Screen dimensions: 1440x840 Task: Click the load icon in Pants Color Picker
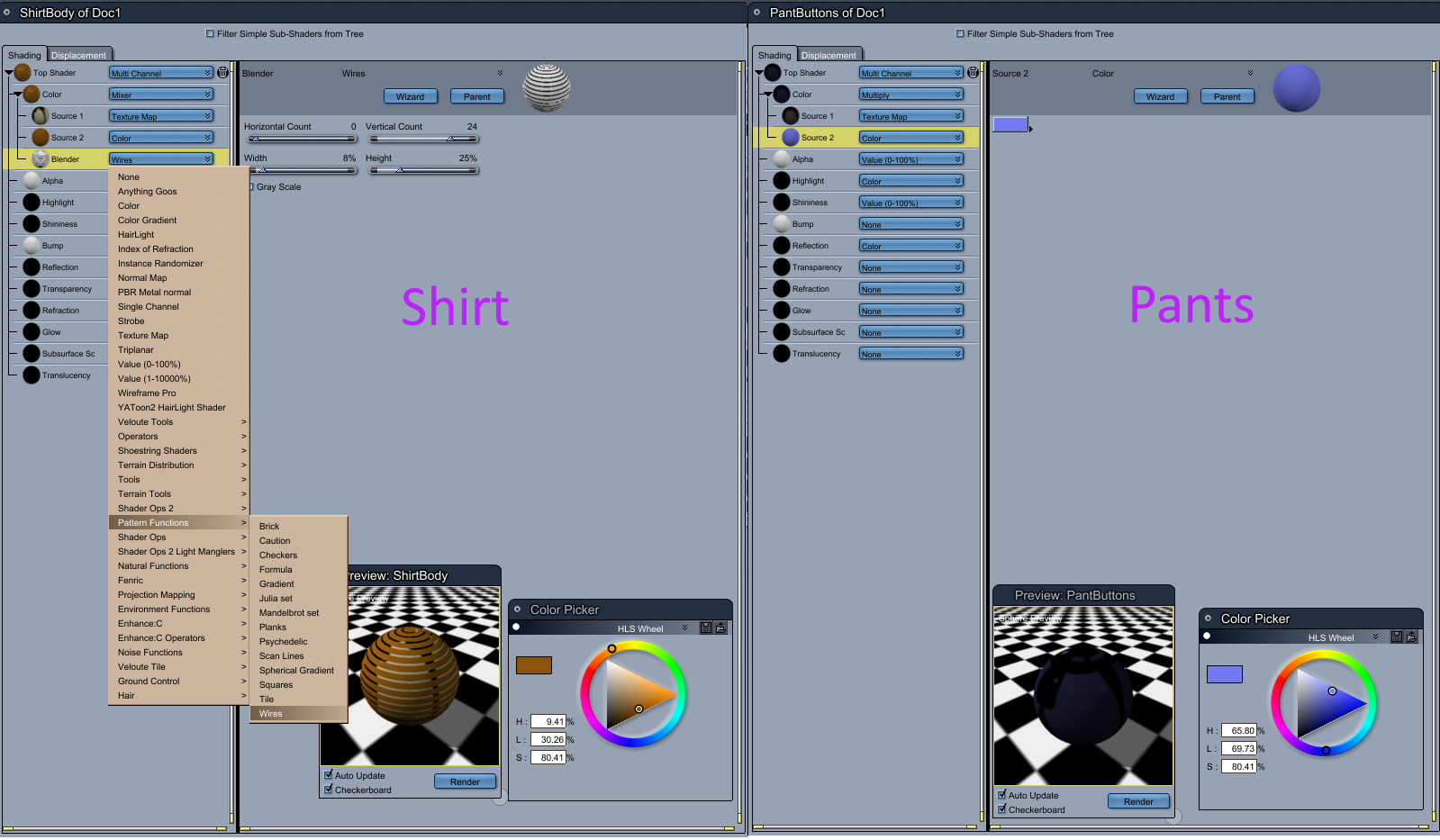pyautogui.click(x=1411, y=637)
